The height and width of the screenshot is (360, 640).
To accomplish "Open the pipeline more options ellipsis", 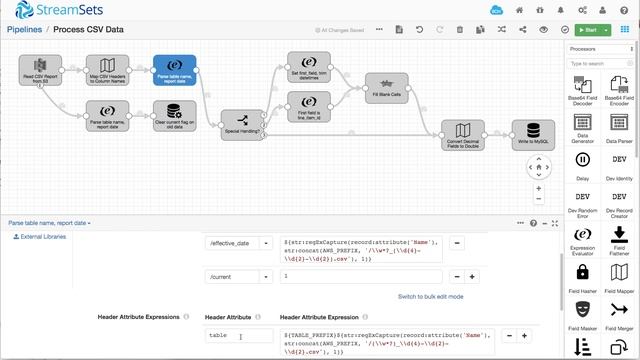I will pos(379,29).
